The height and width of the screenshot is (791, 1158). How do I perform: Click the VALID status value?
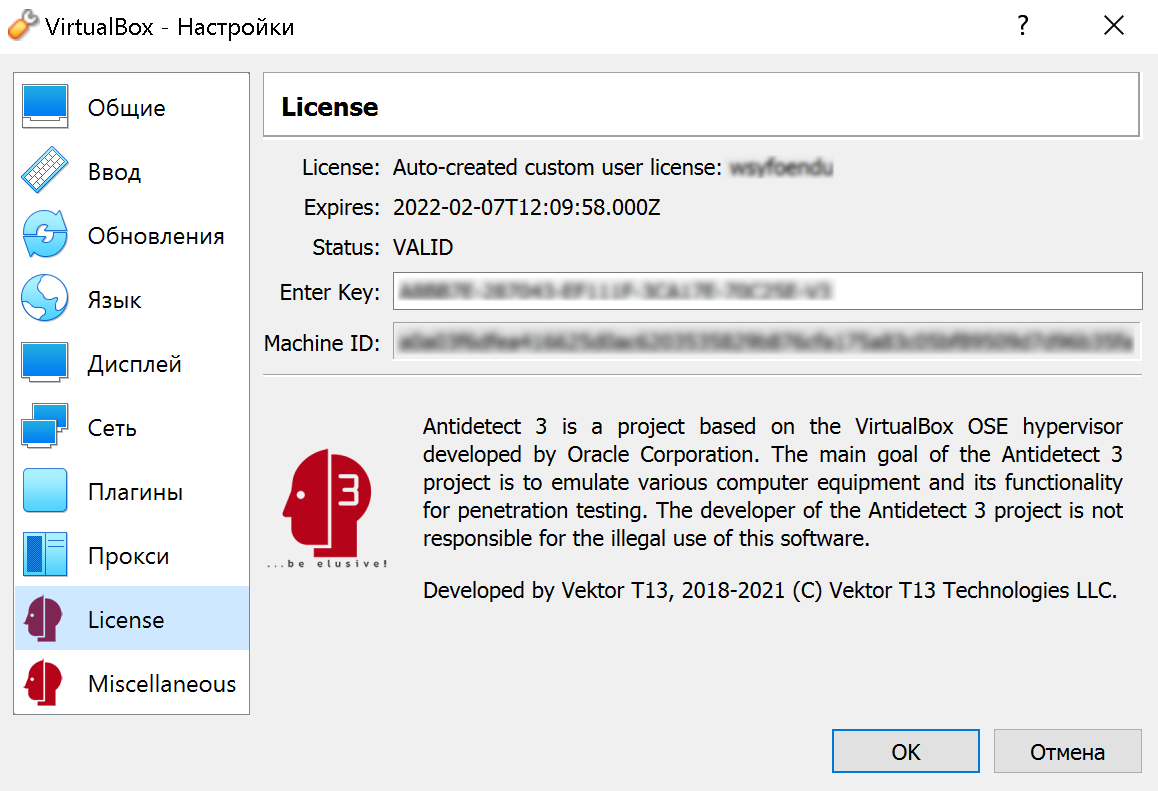(423, 247)
